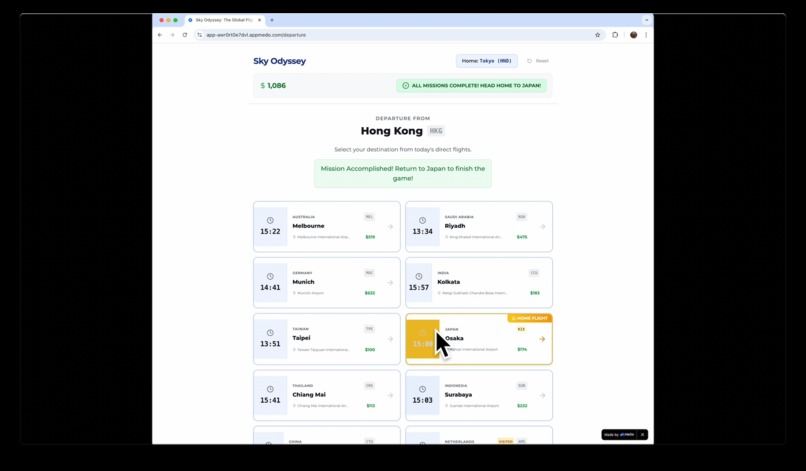Reset the game with the Reset button
This screenshot has height=471, width=806.
point(538,61)
